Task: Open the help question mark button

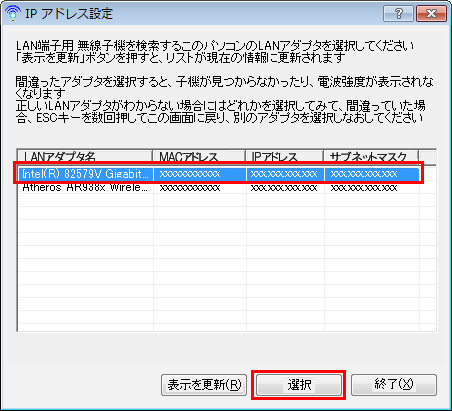Action: tap(399, 14)
